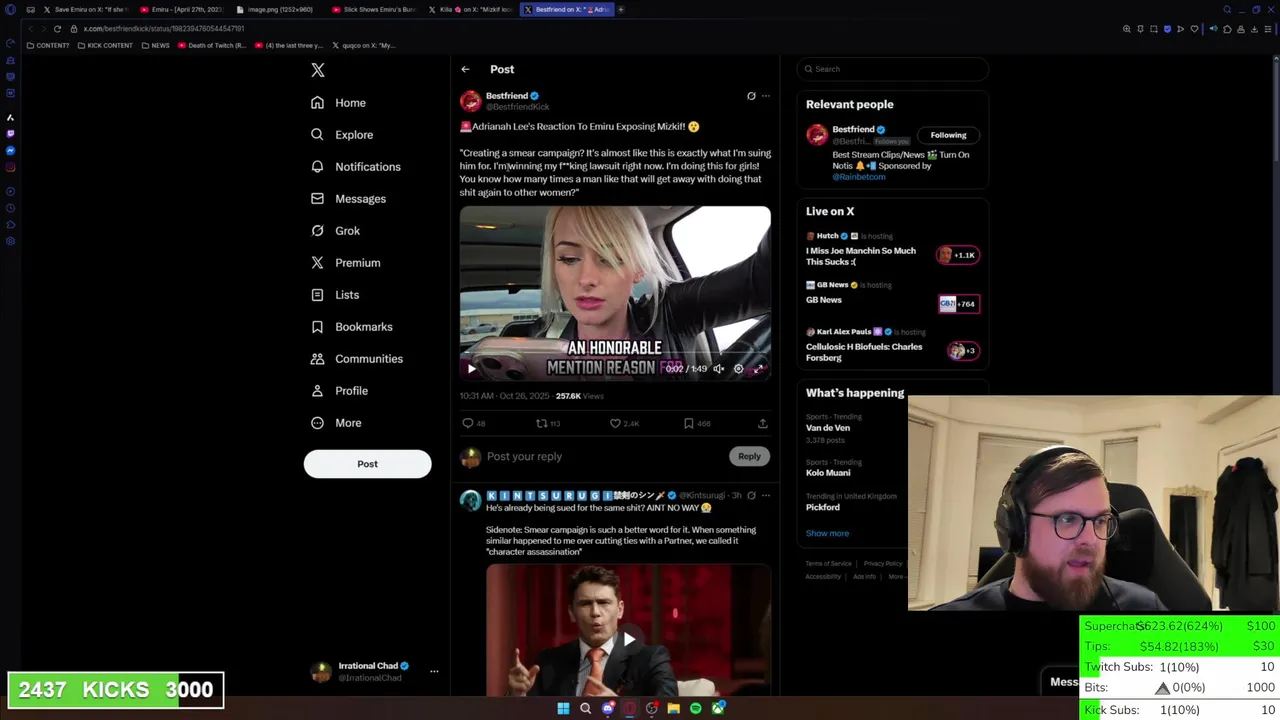
Task: Open a new browser tab
Action: pos(621,10)
